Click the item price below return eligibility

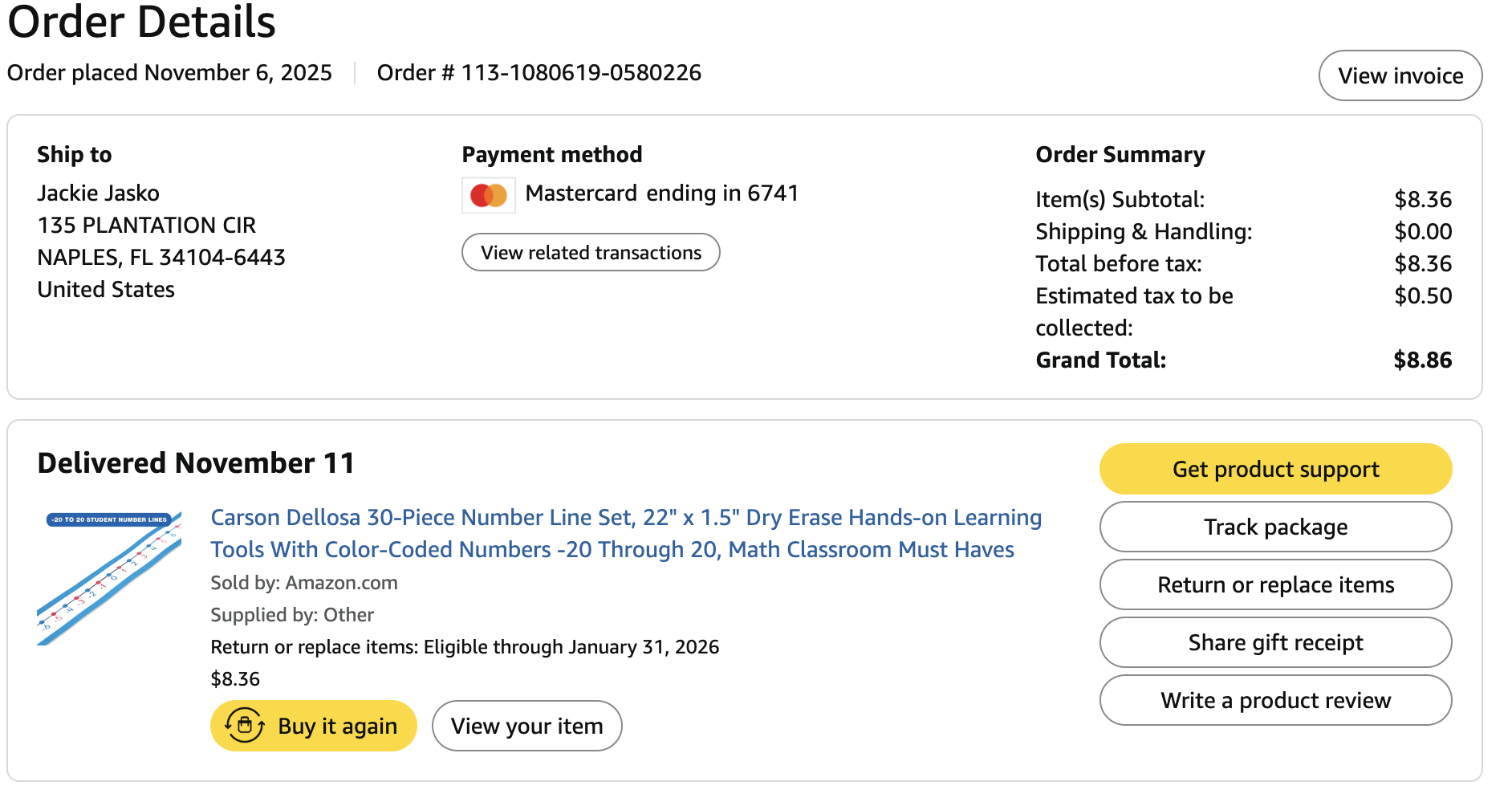click(x=235, y=679)
